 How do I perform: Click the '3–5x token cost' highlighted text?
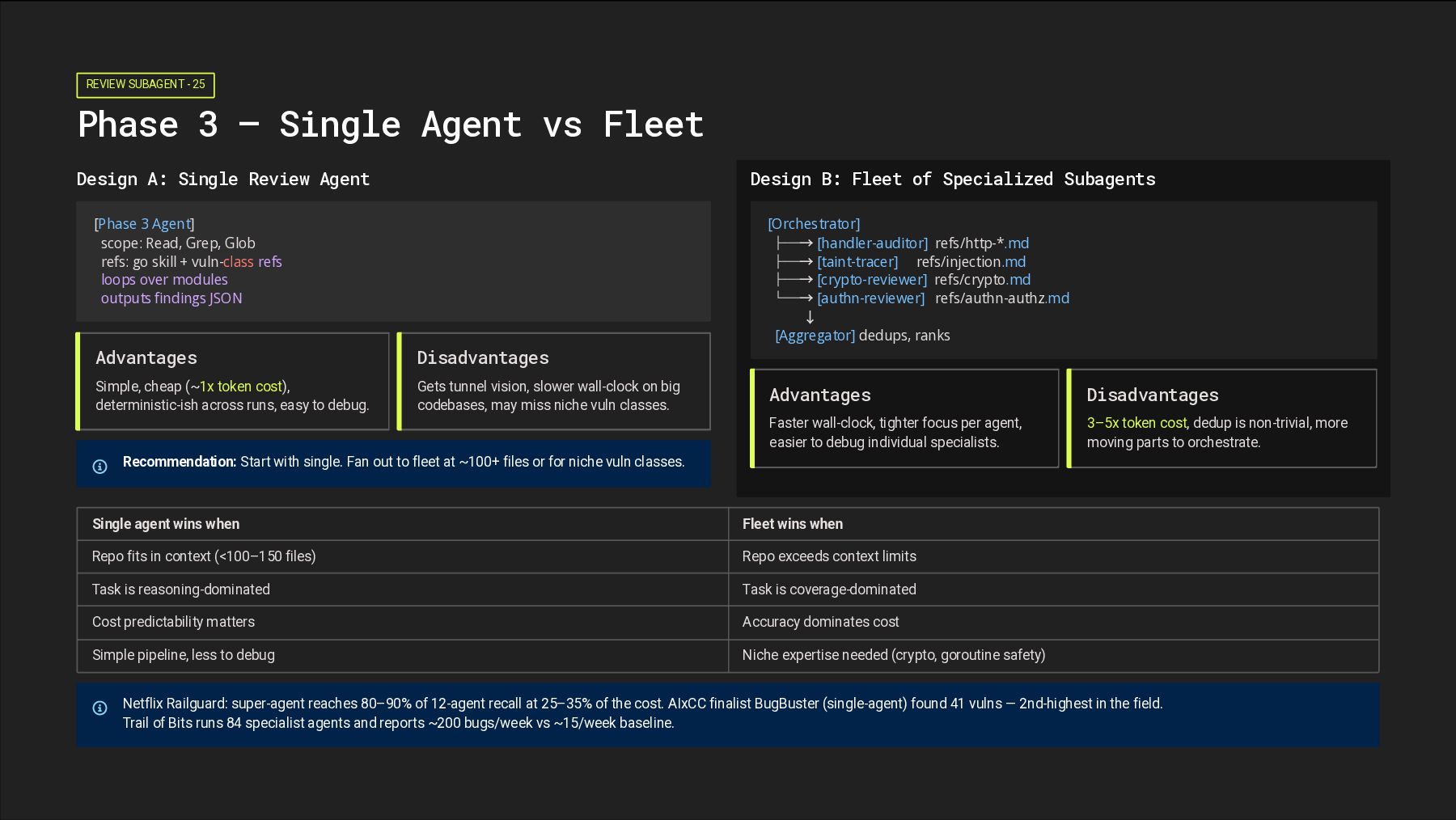[1136, 423]
